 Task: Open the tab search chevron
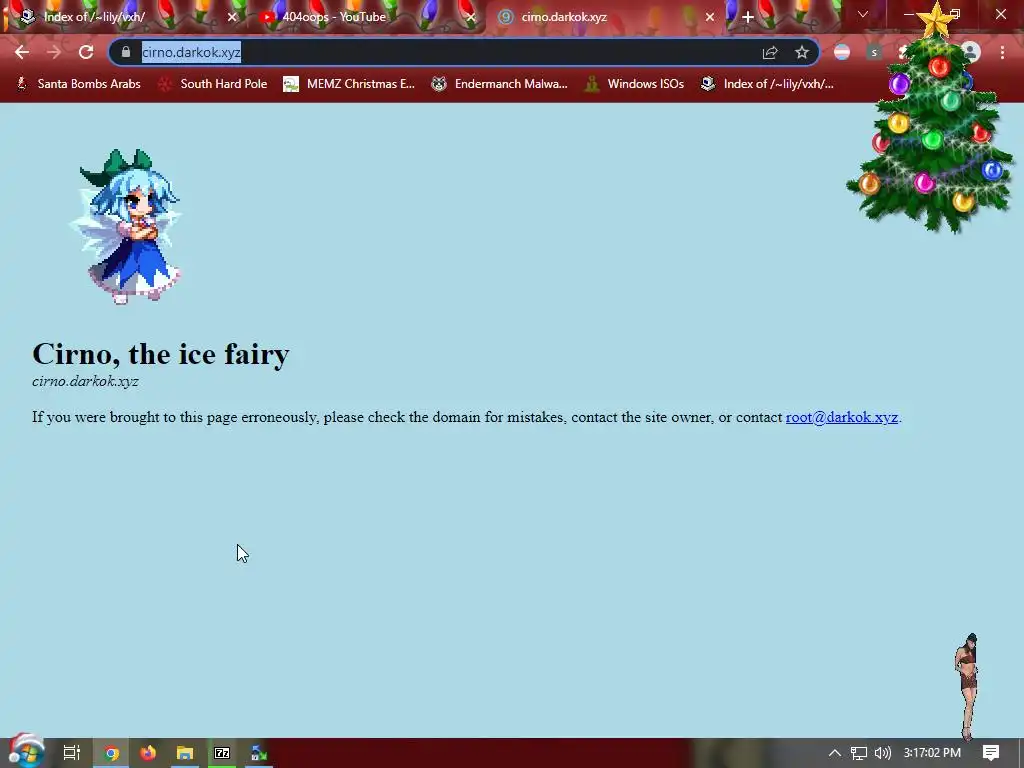863,14
